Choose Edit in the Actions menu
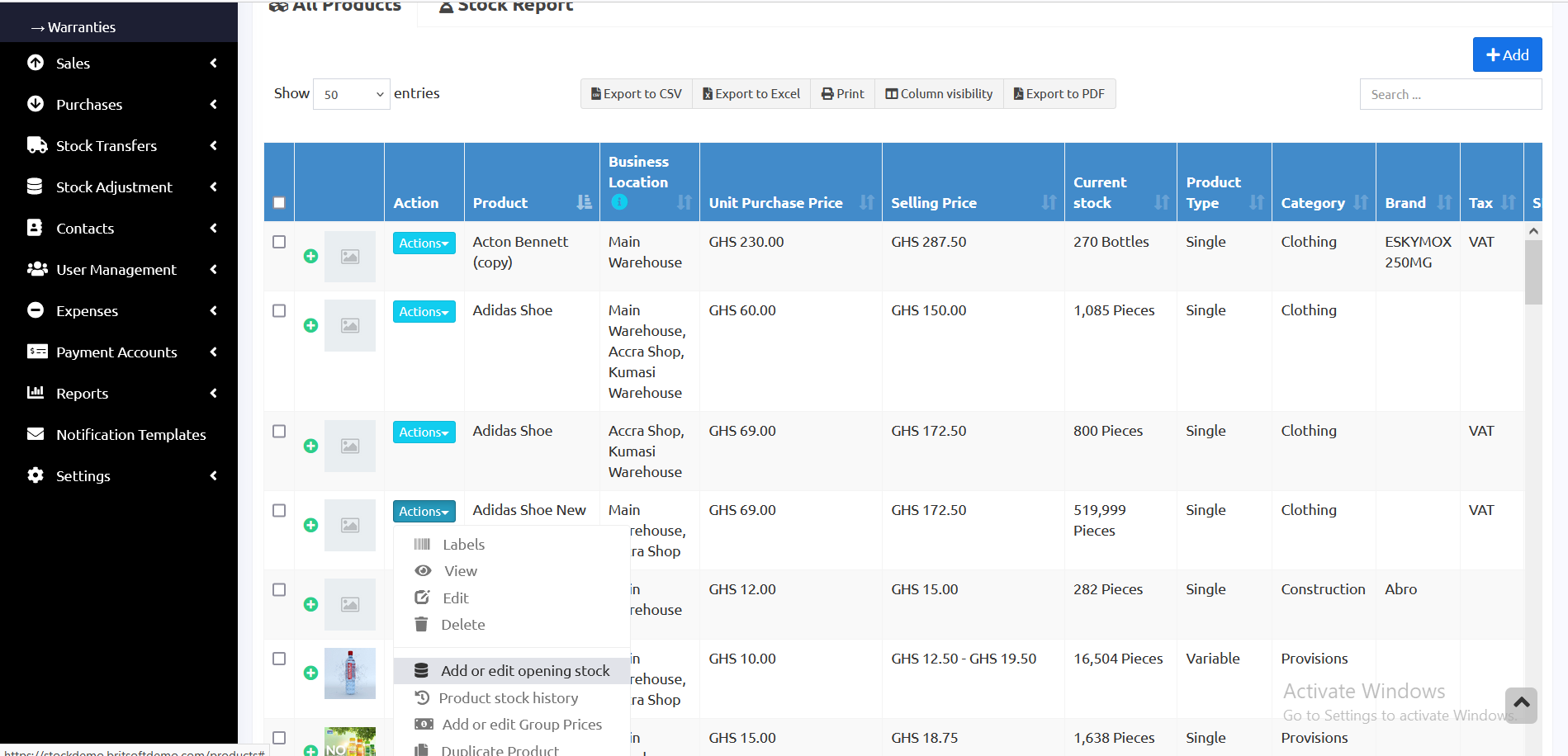Viewport: 1568px width, 756px height. (511, 598)
